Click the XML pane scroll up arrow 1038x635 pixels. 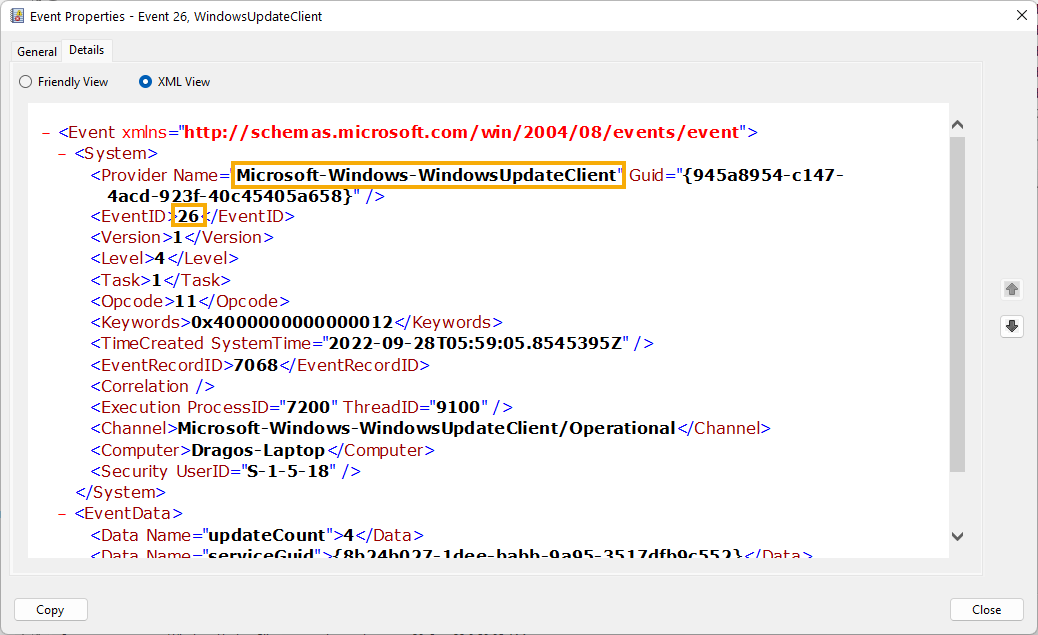(957, 125)
